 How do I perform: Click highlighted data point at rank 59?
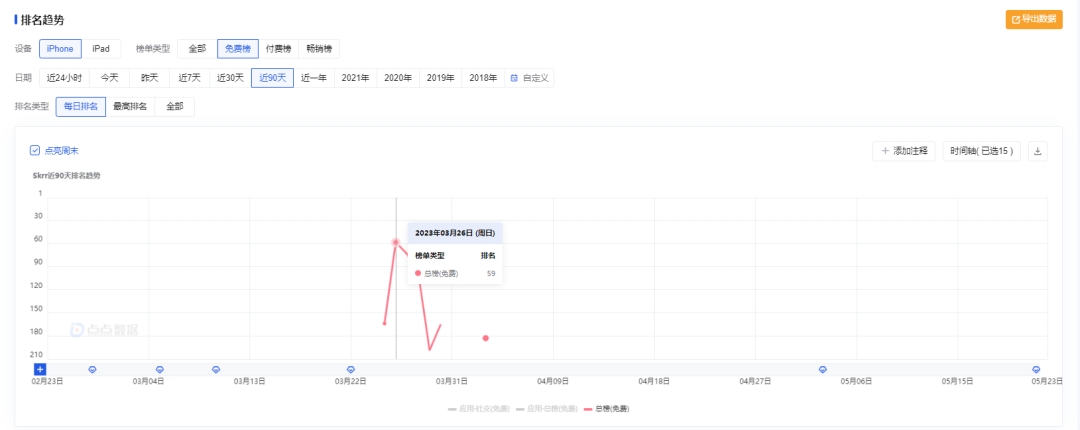tap(395, 242)
